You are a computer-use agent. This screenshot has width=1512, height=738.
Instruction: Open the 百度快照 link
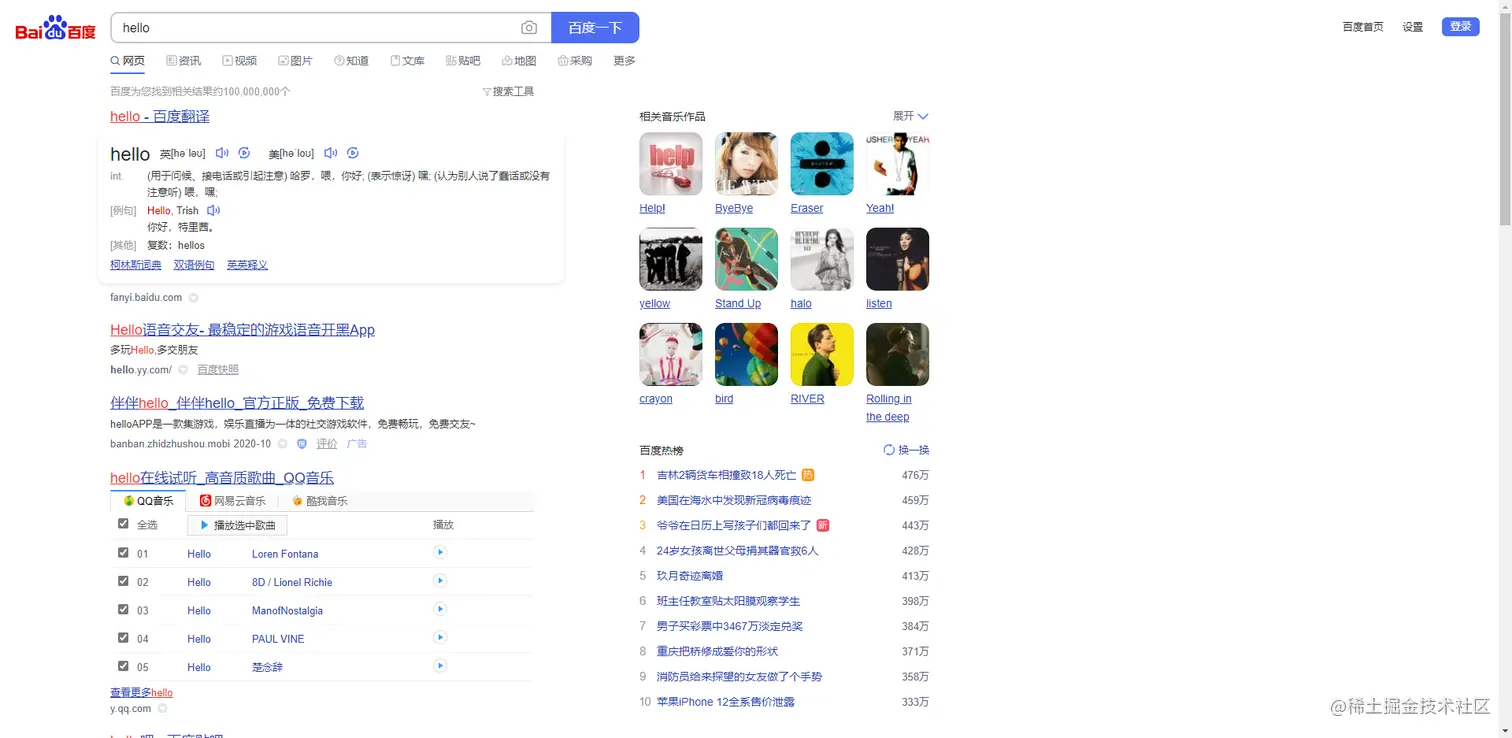point(218,370)
